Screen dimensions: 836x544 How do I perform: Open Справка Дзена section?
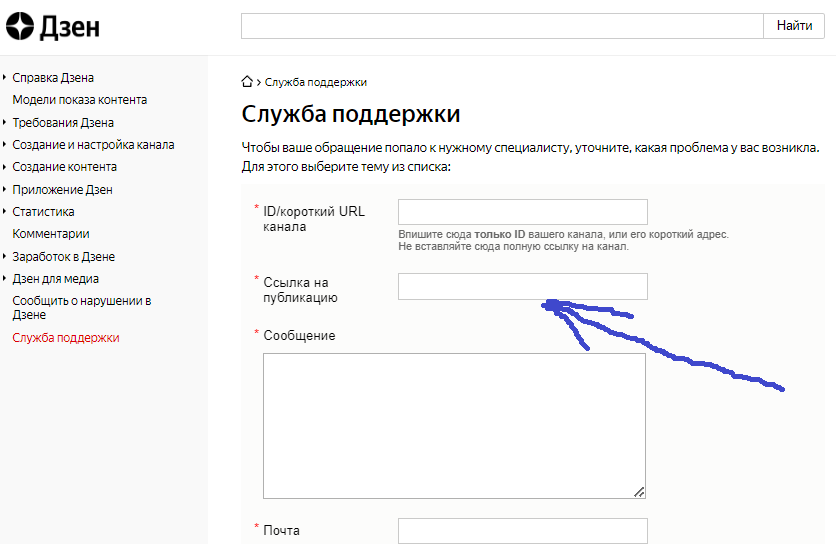53,78
